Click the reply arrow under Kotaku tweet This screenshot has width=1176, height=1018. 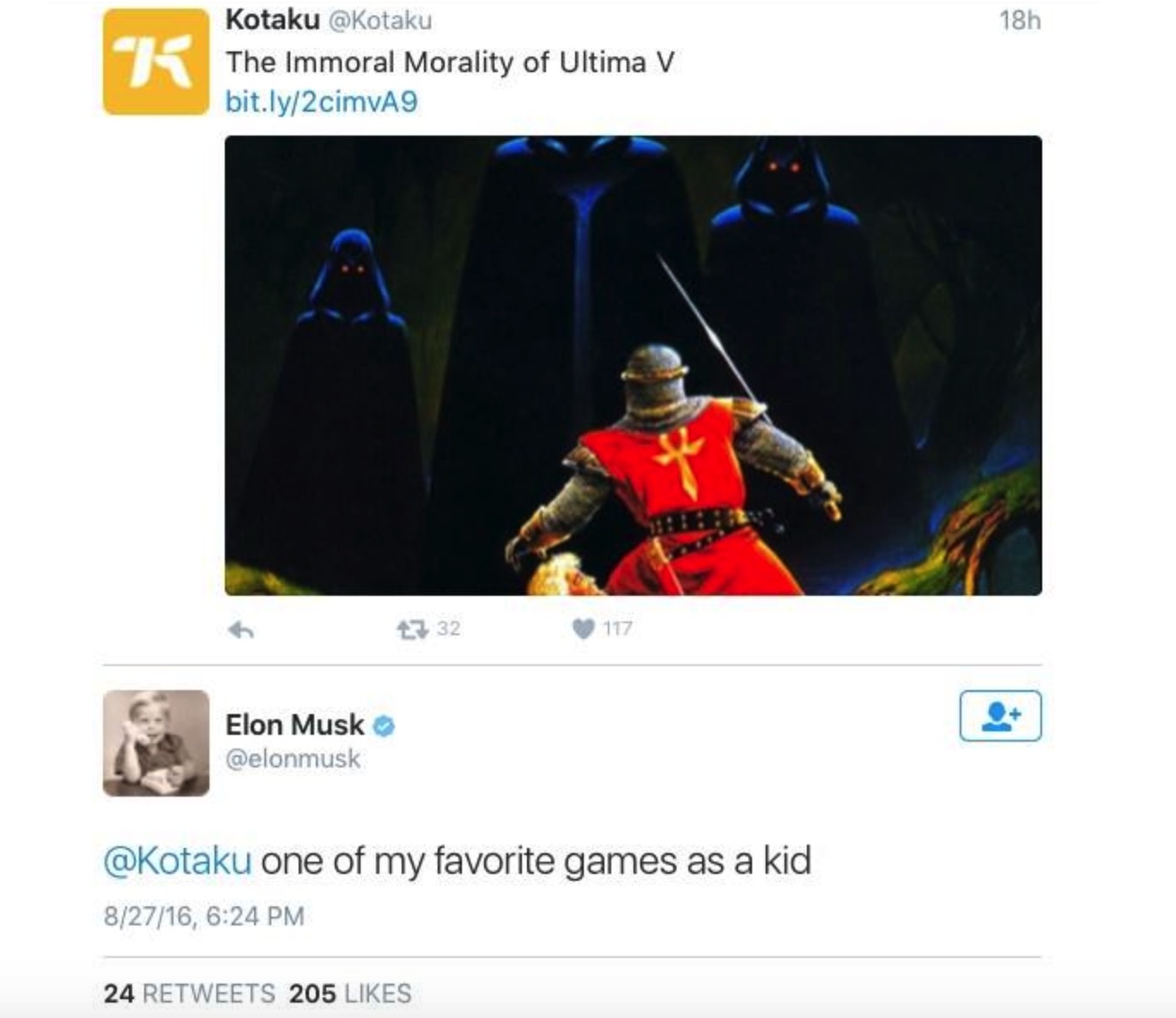[x=241, y=630]
